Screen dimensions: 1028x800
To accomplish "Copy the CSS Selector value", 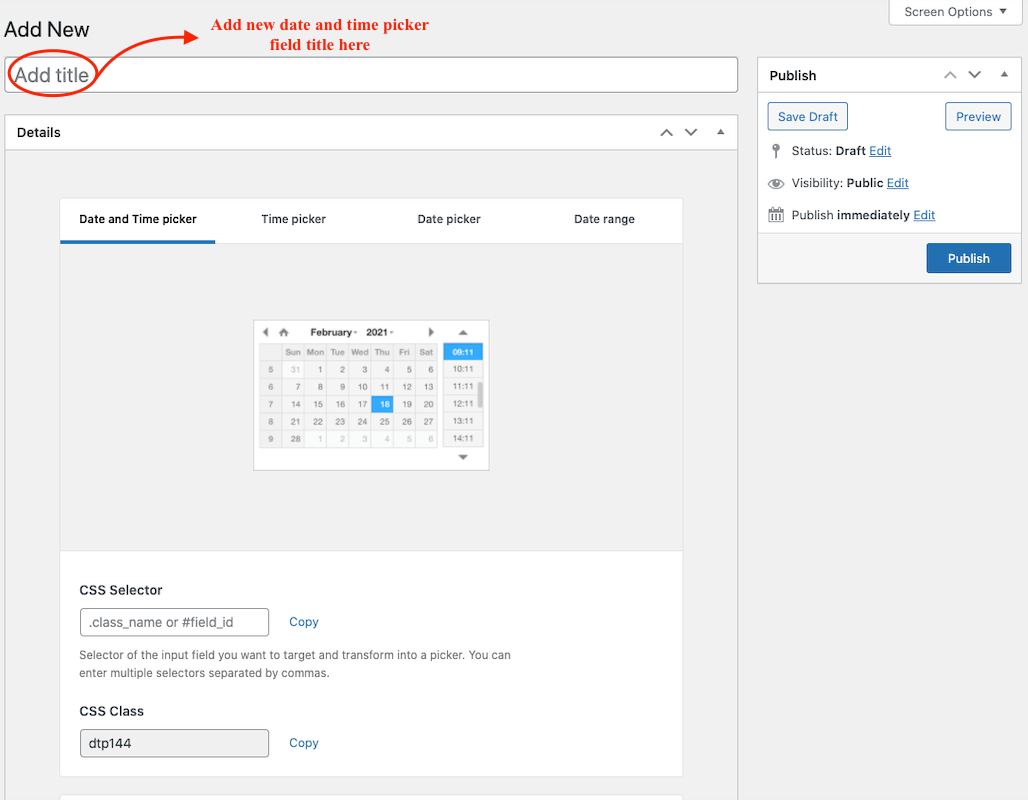I will coord(304,622).
